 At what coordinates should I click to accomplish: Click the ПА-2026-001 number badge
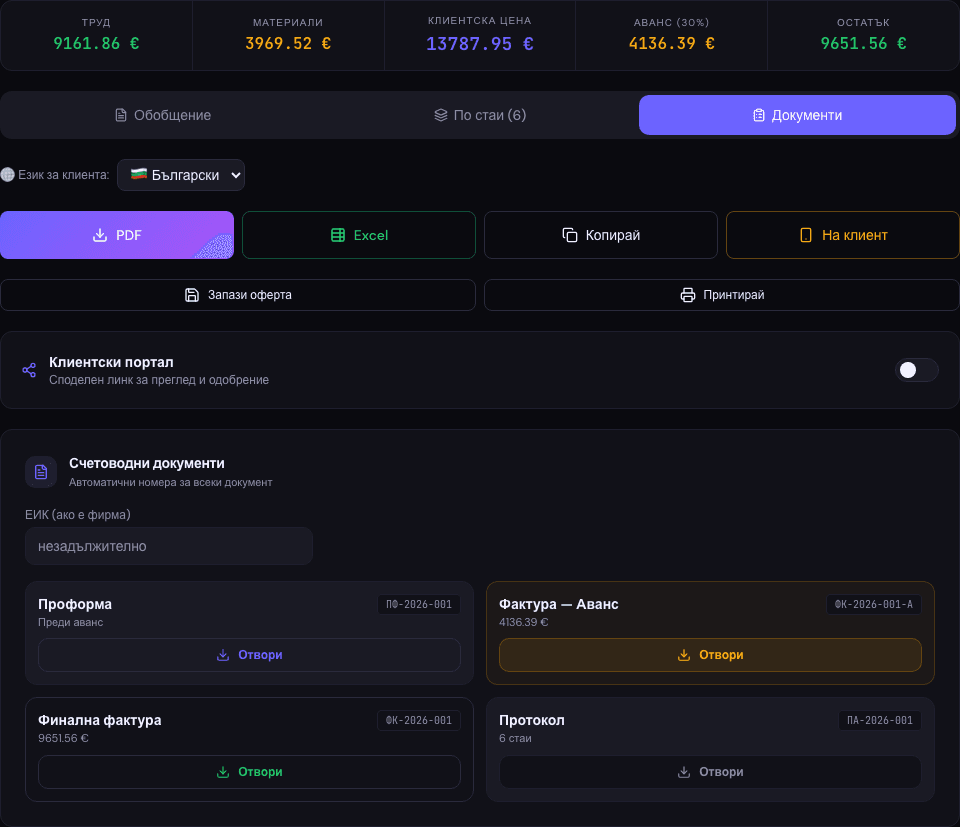[x=880, y=720]
